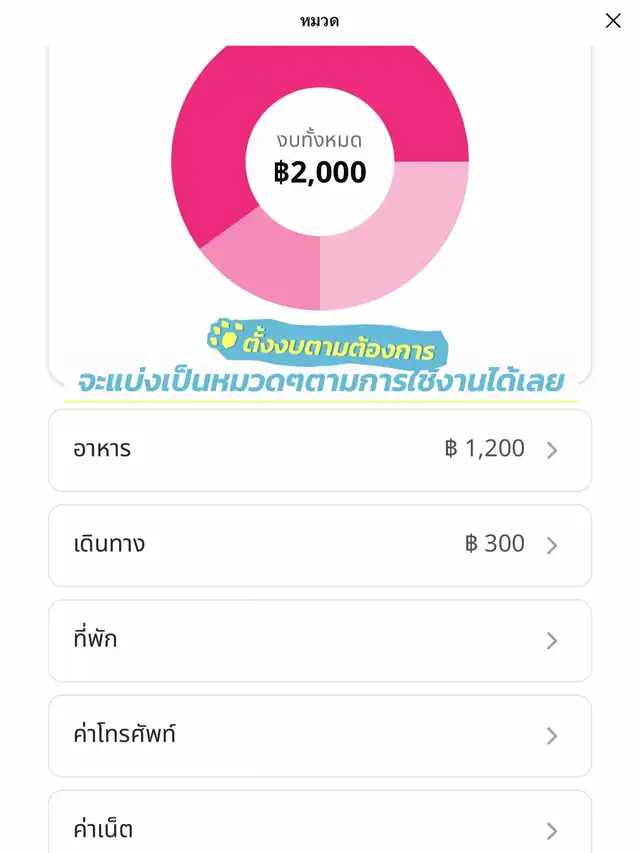
Task: Open the ที่พัก category row
Action: click(320, 641)
